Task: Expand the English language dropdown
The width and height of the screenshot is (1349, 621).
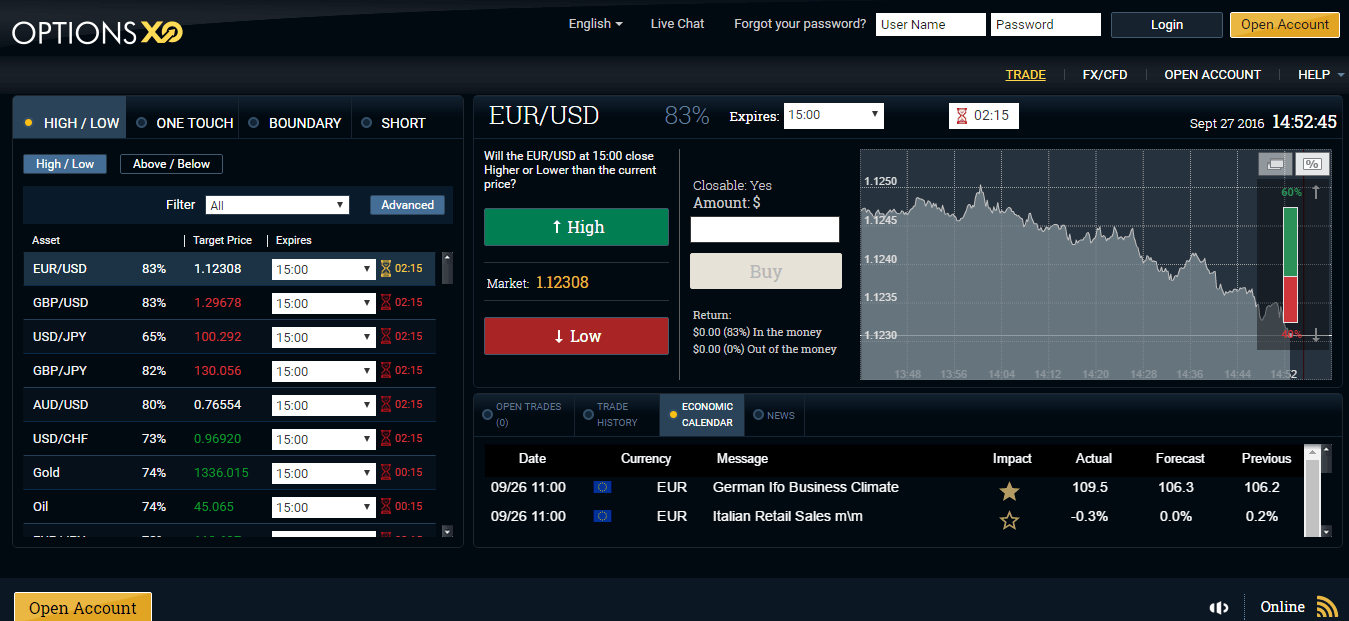Action: 594,23
